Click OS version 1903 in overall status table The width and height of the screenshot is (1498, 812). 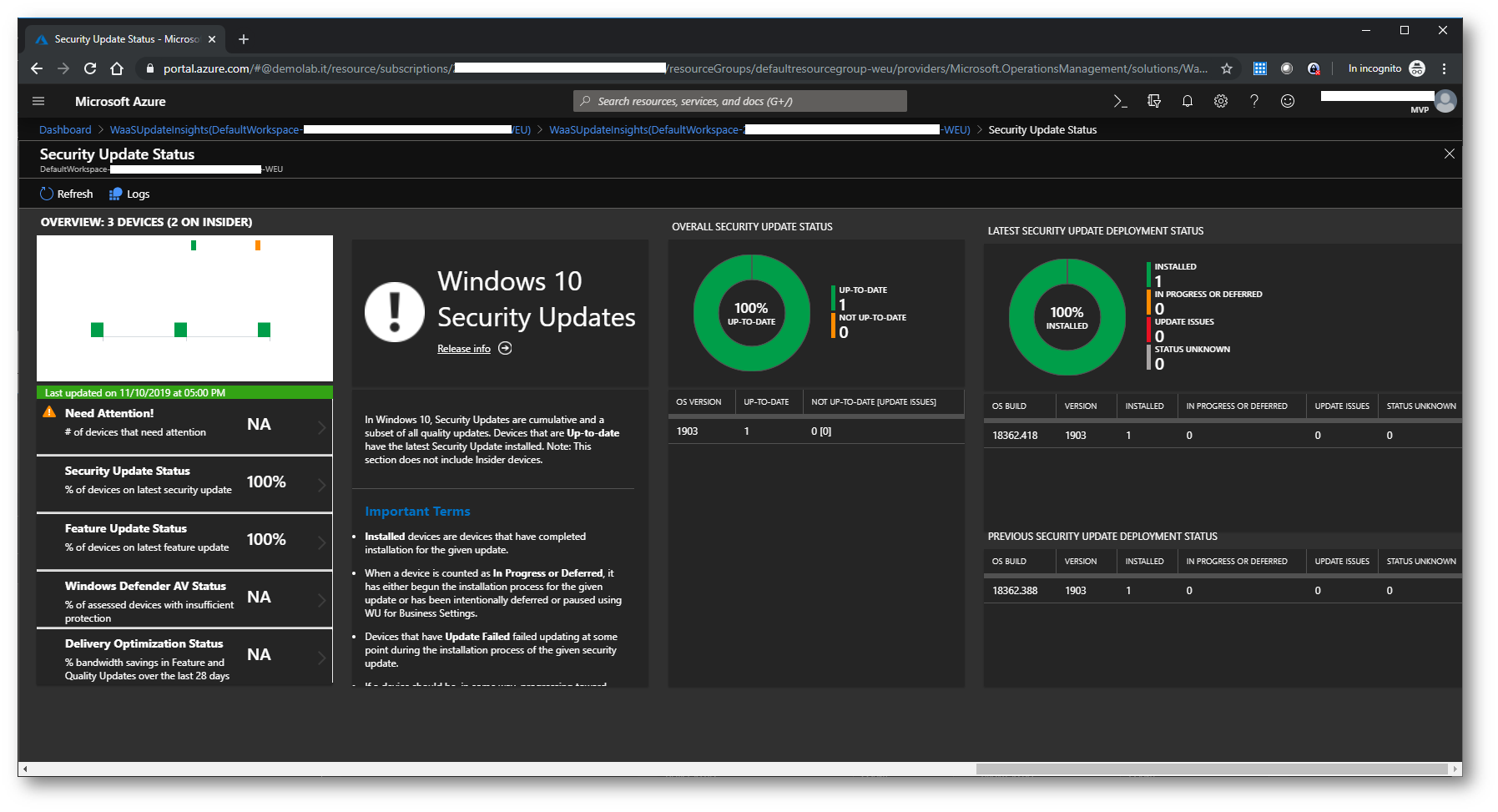[x=688, y=431]
